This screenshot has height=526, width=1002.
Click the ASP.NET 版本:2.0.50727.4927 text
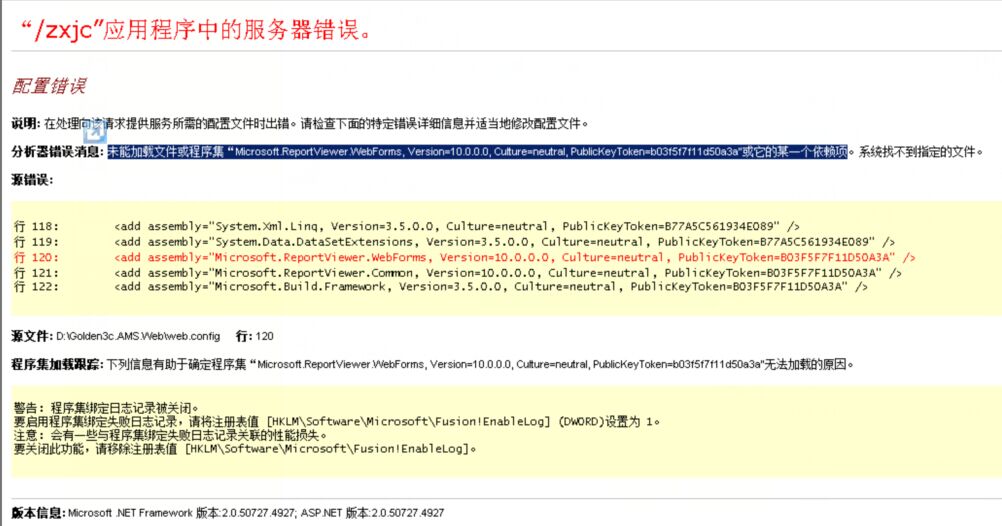tap(373, 513)
